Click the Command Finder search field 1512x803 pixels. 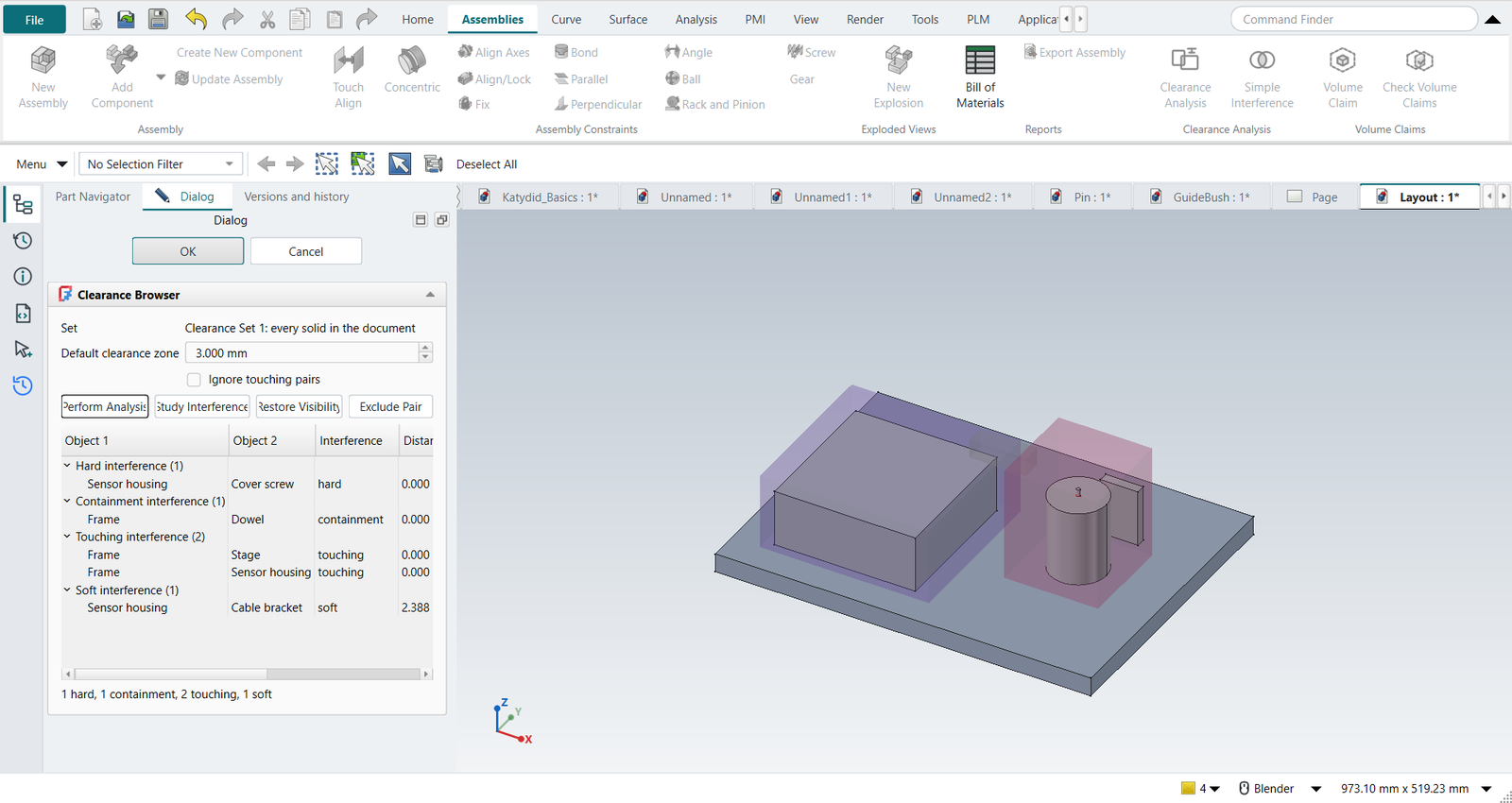click(1353, 19)
